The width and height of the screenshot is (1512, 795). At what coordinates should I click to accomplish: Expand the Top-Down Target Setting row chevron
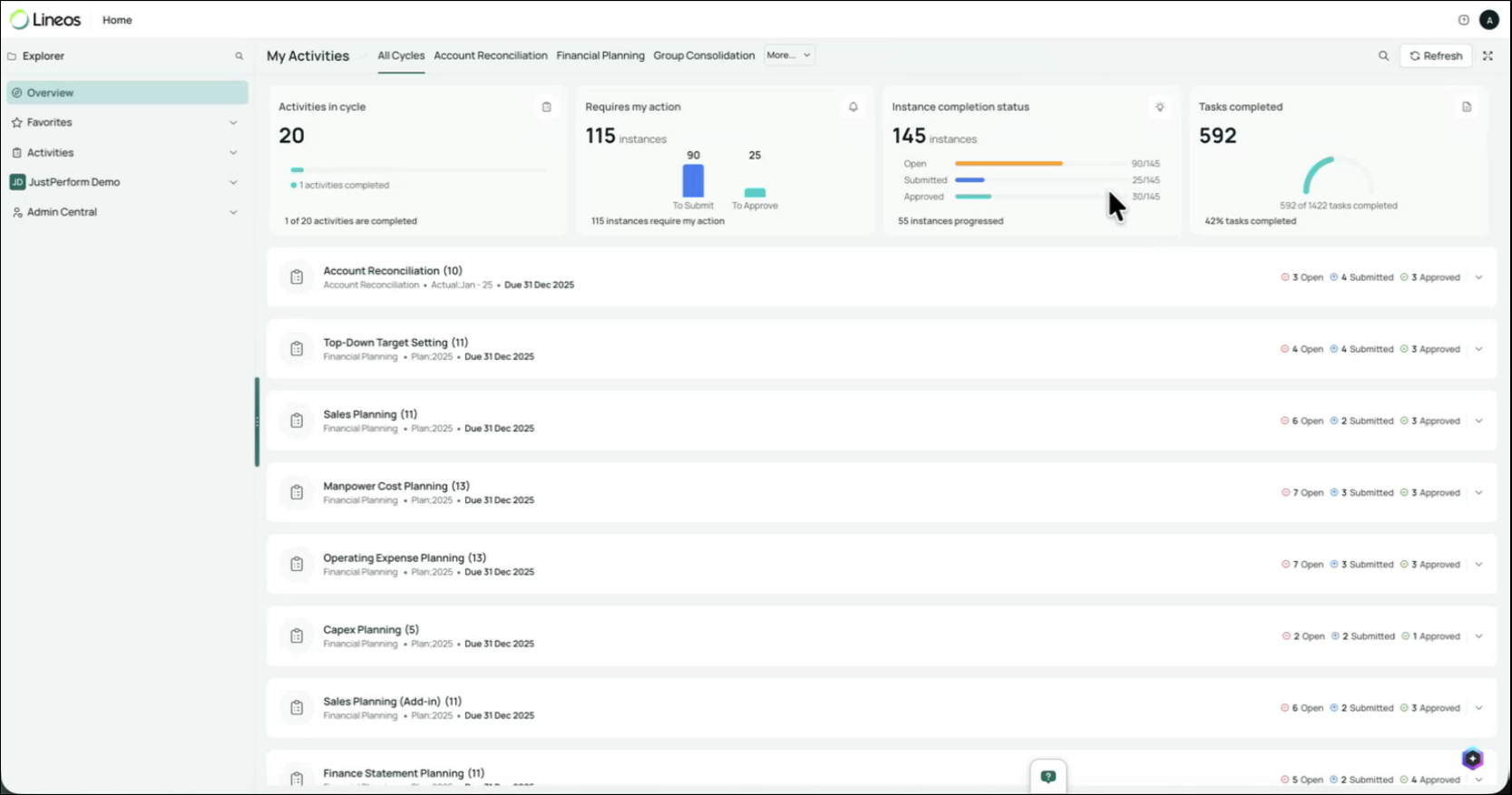click(x=1478, y=349)
